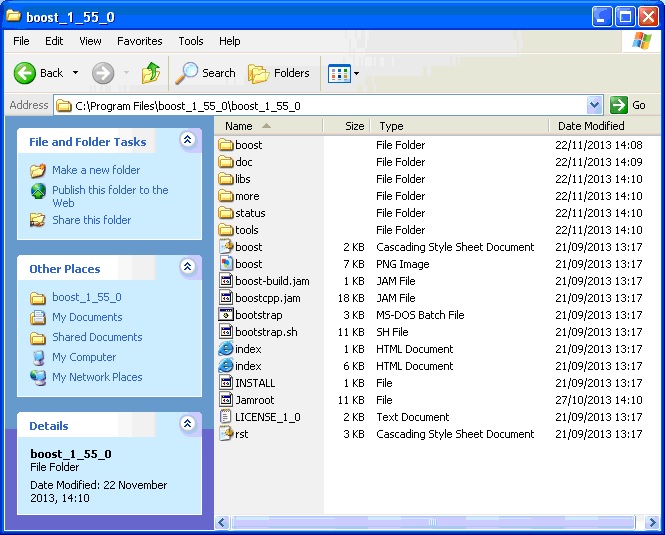Open the Back history dropdown arrow

click(x=75, y=73)
